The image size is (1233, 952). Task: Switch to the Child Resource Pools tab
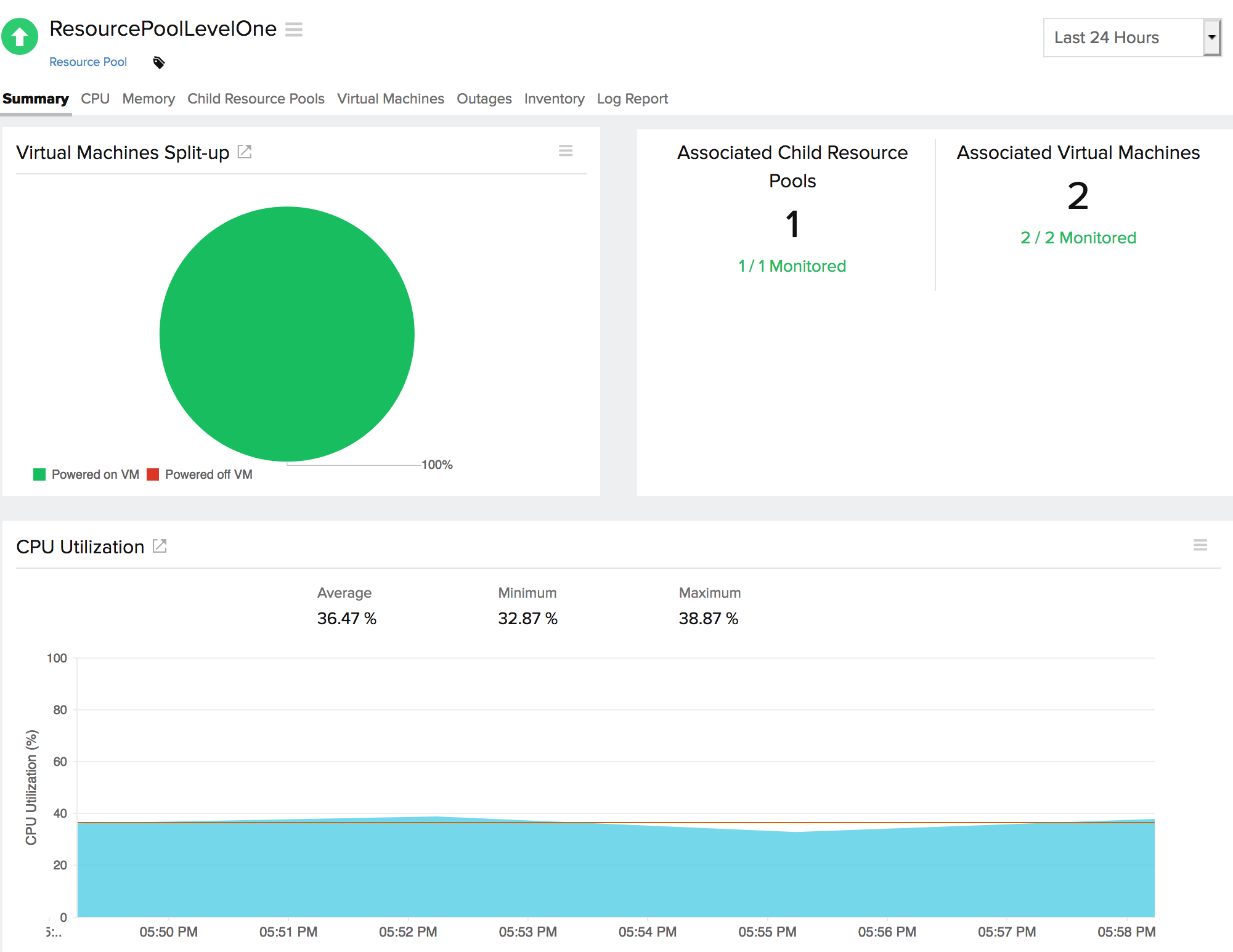tap(256, 99)
